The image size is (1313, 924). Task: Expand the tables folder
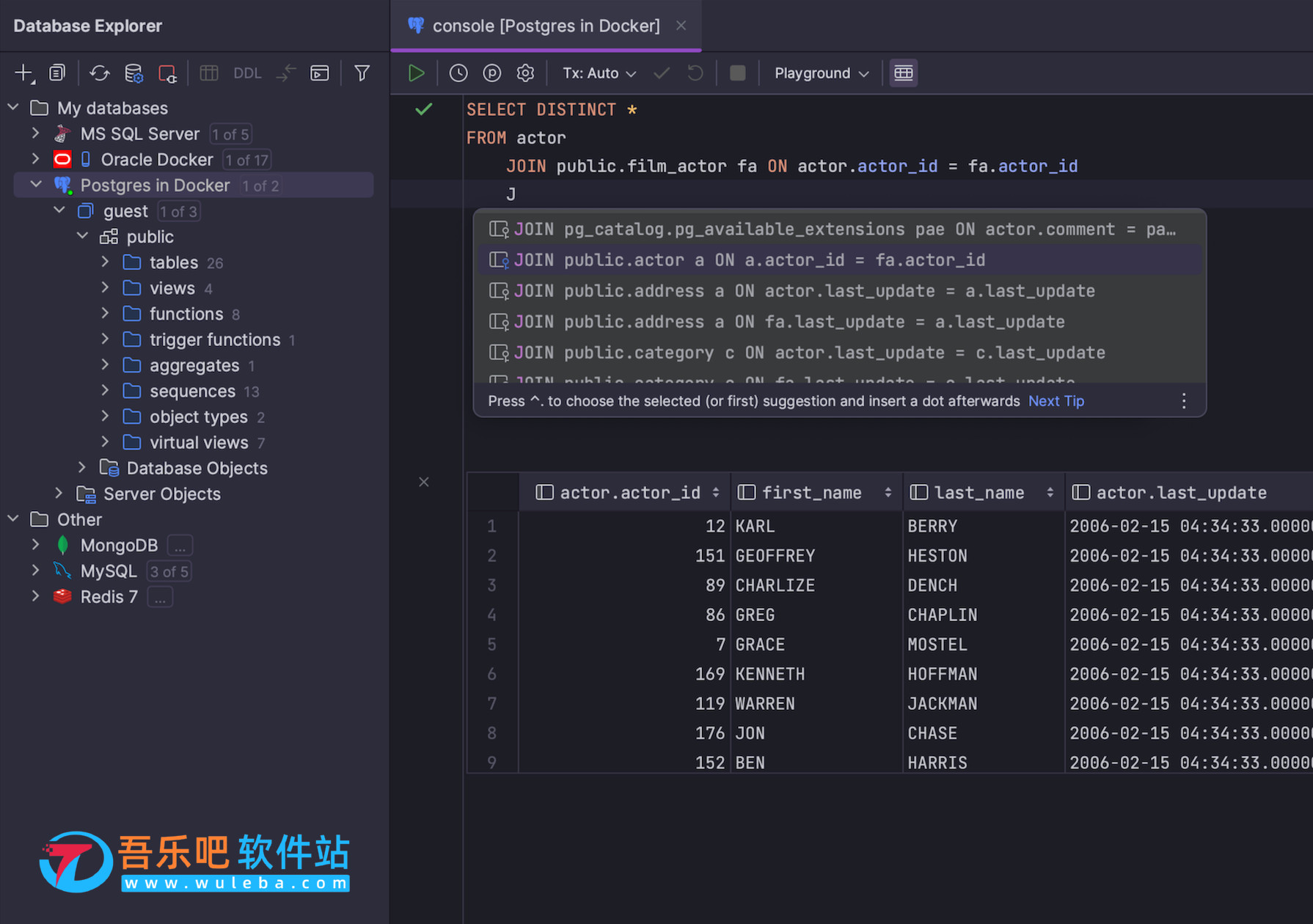(x=105, y=262)
